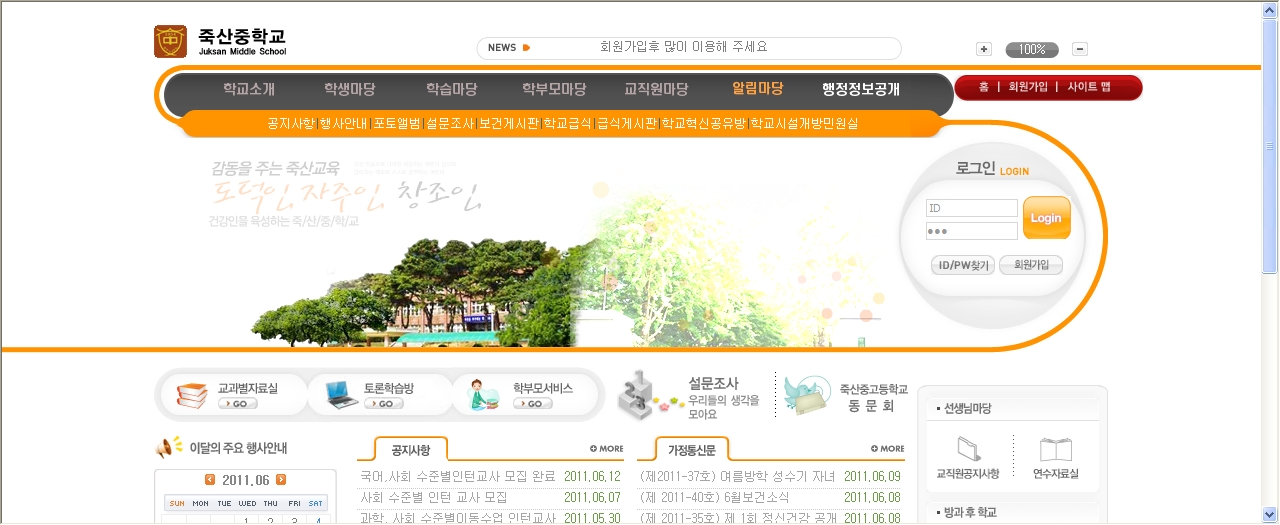Select 학교급식 in the submenu bar
Screen dimensions: 1280x525
click(x=567, y=124)
